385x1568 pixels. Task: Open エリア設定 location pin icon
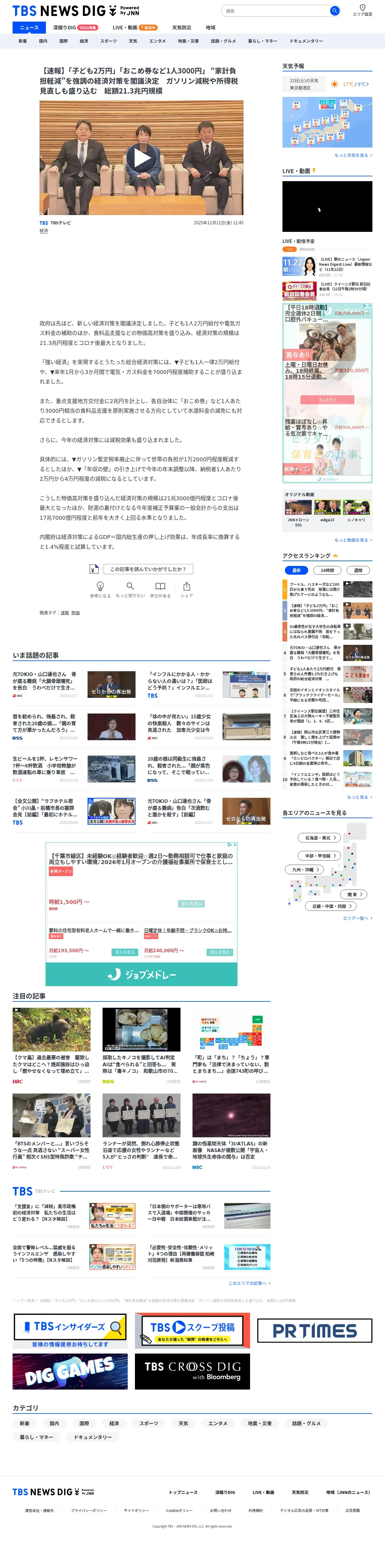pos(363,8)
